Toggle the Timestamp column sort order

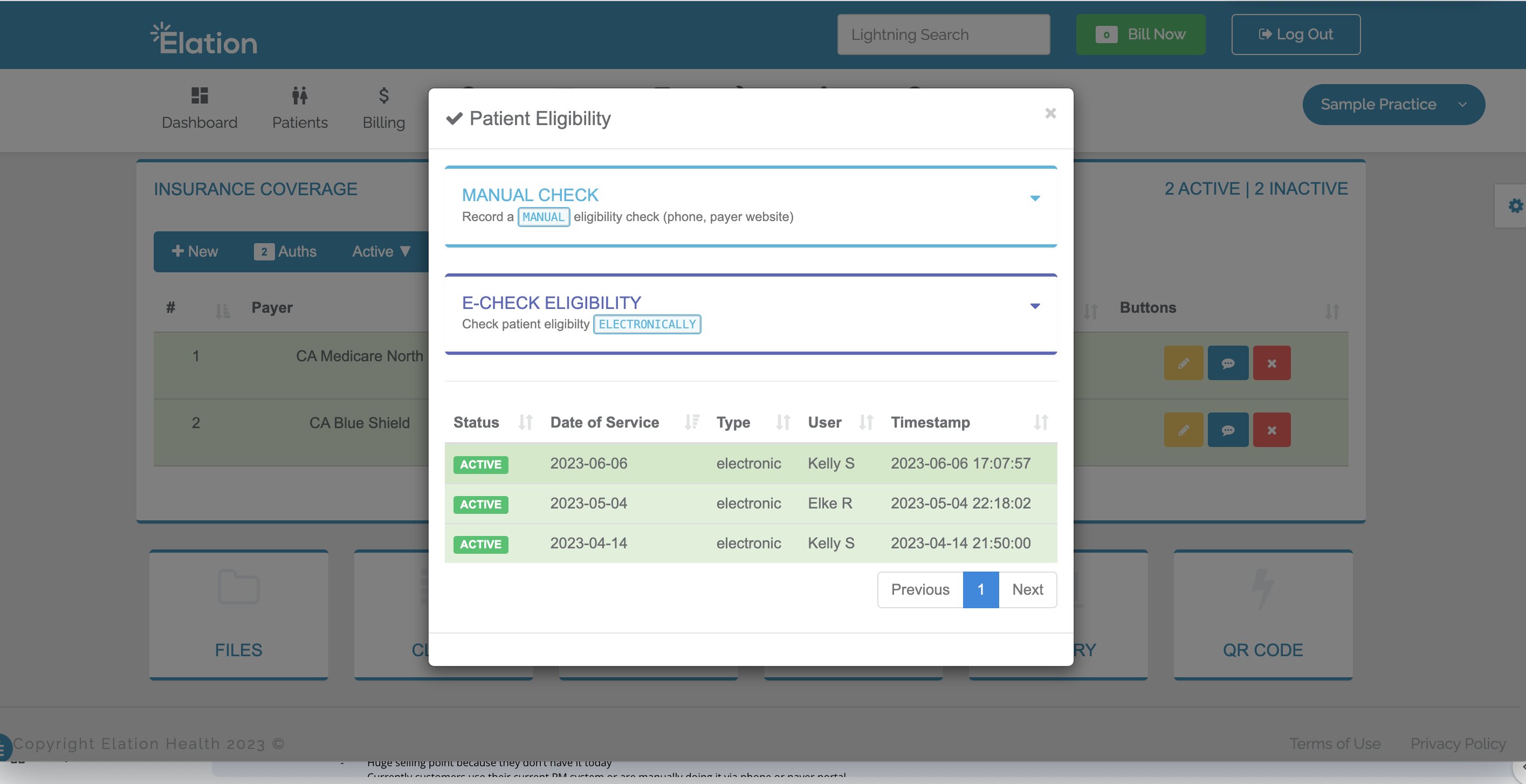click(1040, 423)
